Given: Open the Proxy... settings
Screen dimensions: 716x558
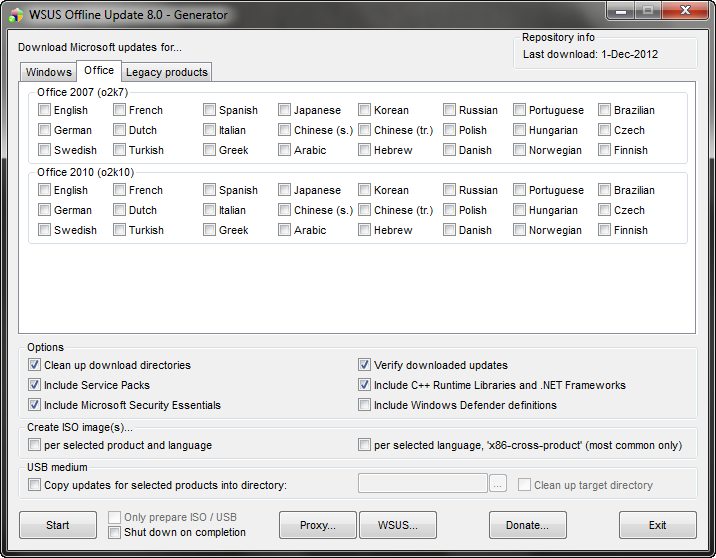Looking at the screenshot, I should 318,525.
